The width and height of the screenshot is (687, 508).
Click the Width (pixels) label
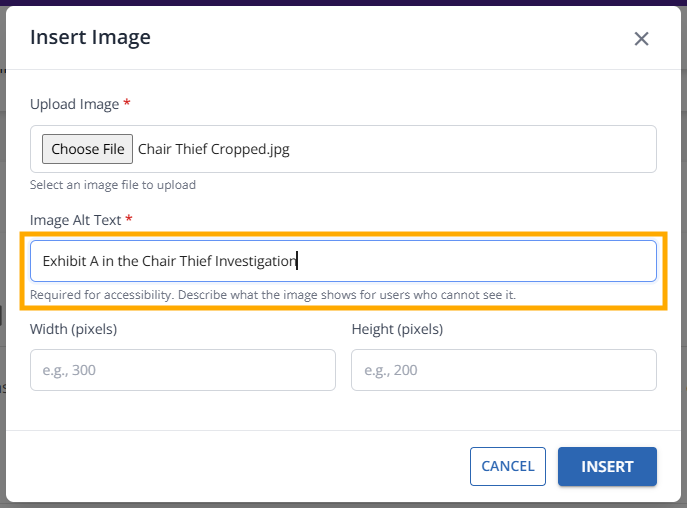pos(74,329)
